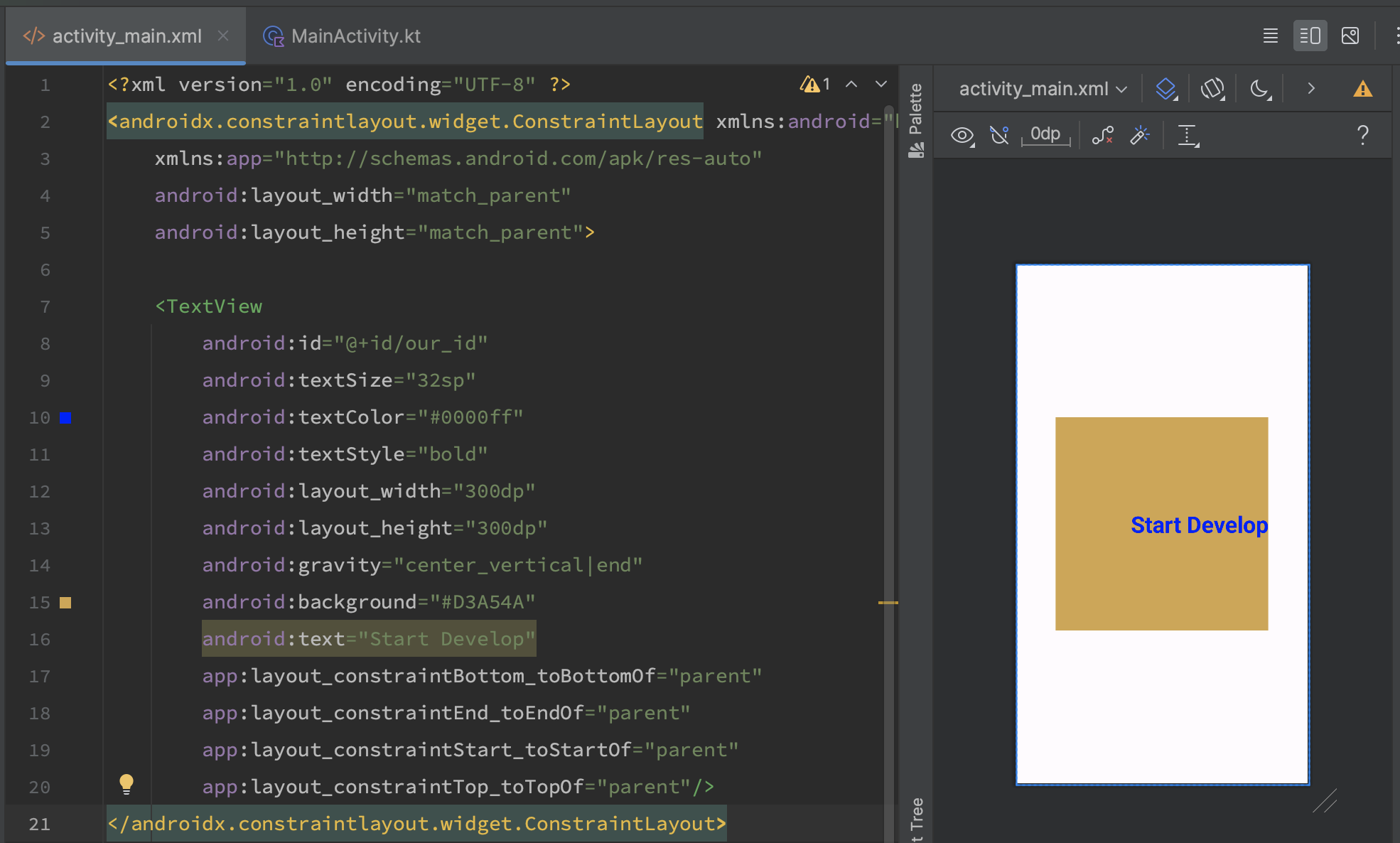Viewport: 1400px width, 843px height.
Task: Infer constraints with the magic wand
Action: click(x=1140, y=135)
